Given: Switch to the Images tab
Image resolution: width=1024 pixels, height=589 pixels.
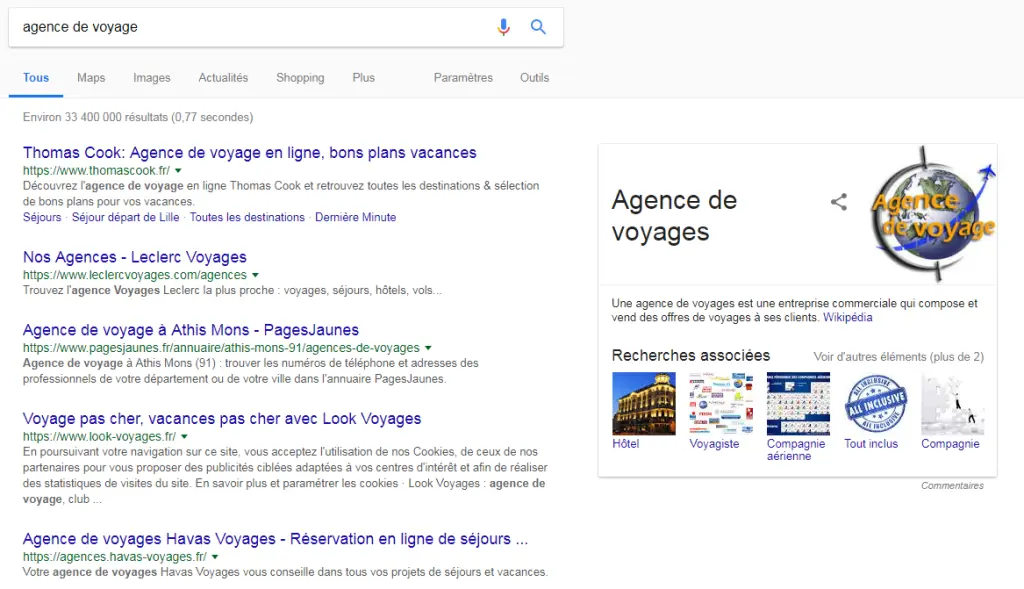Looking at the screenshot, I should [152, 78].
